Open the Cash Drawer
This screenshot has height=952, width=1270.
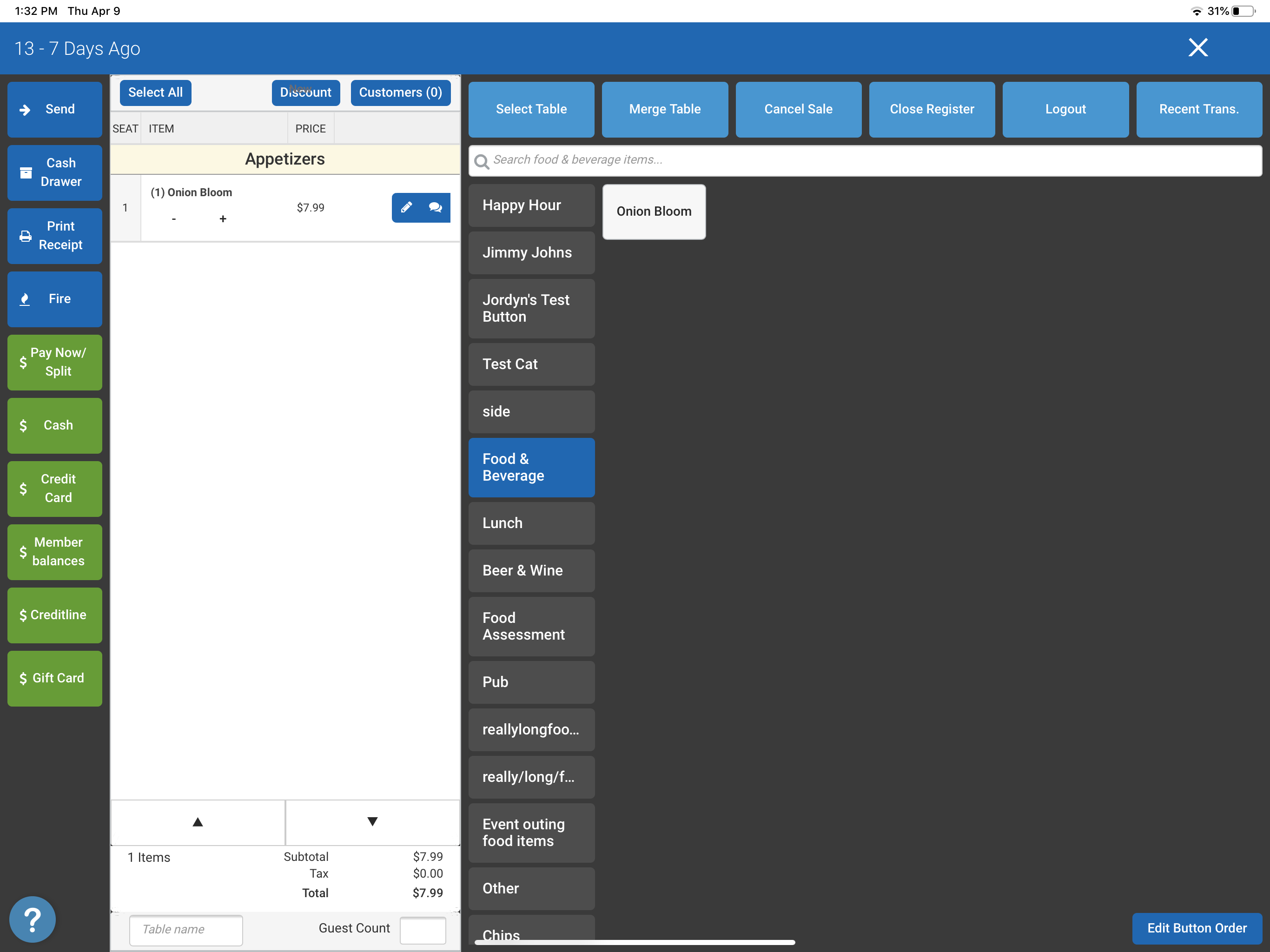(x=54, y=172)
